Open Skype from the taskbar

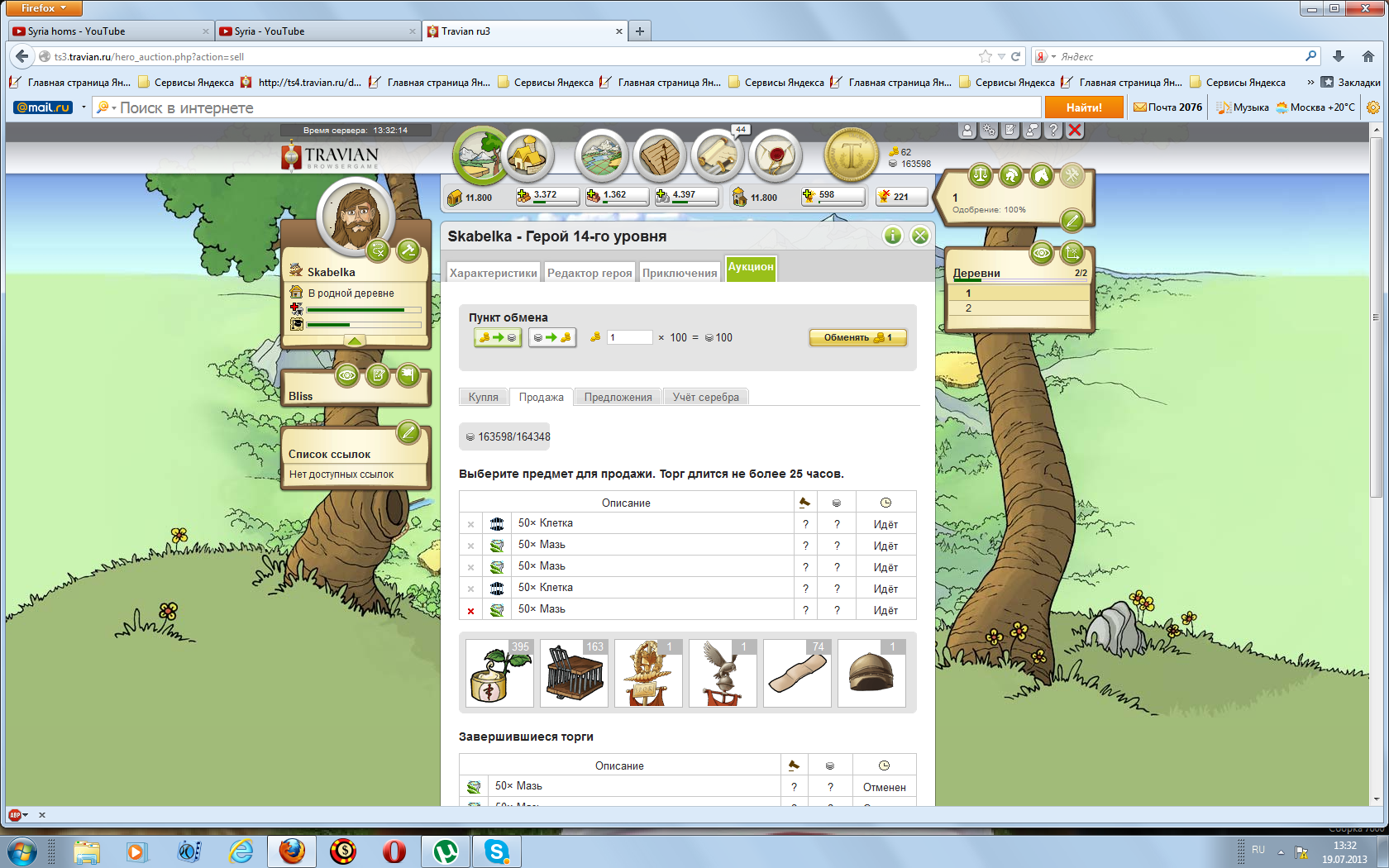(x=497, y=851)
